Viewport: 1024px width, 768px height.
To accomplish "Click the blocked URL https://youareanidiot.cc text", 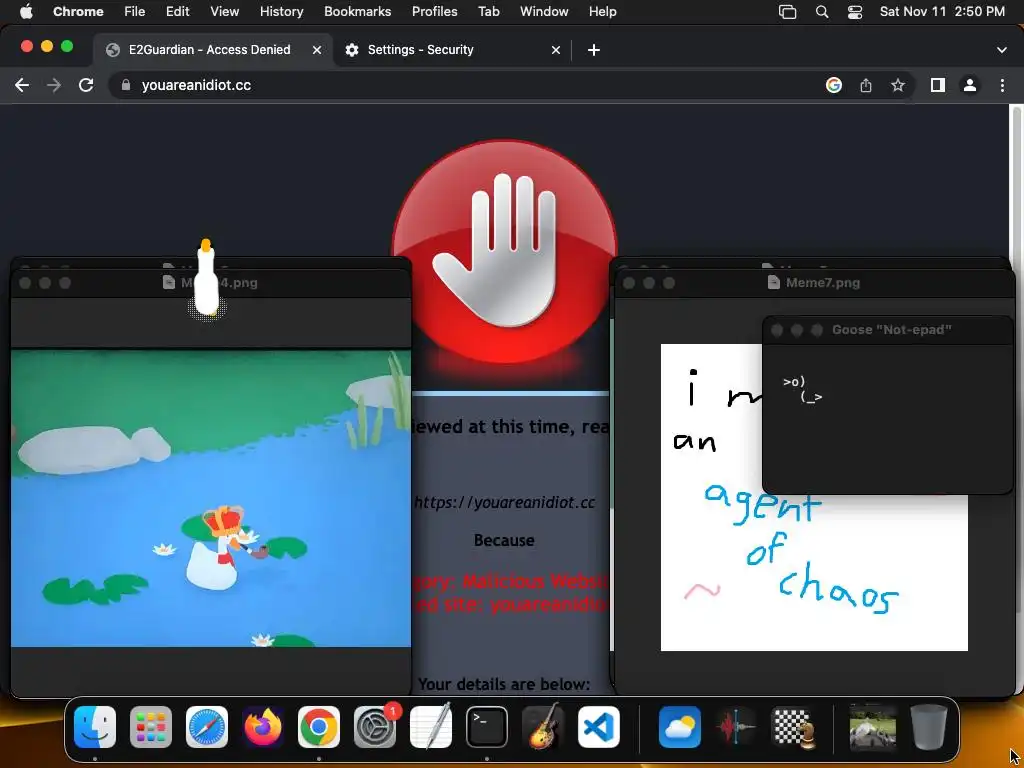I will coord(504,502).
